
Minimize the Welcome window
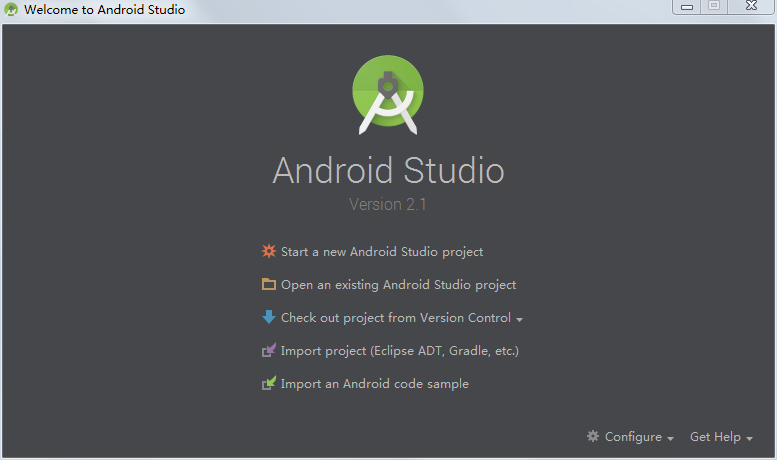687,6
